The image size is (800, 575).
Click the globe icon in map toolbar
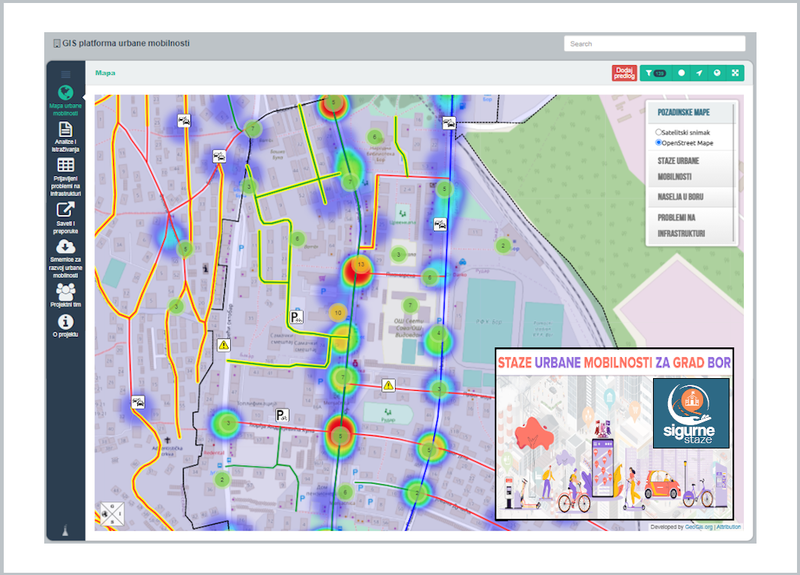717,73
